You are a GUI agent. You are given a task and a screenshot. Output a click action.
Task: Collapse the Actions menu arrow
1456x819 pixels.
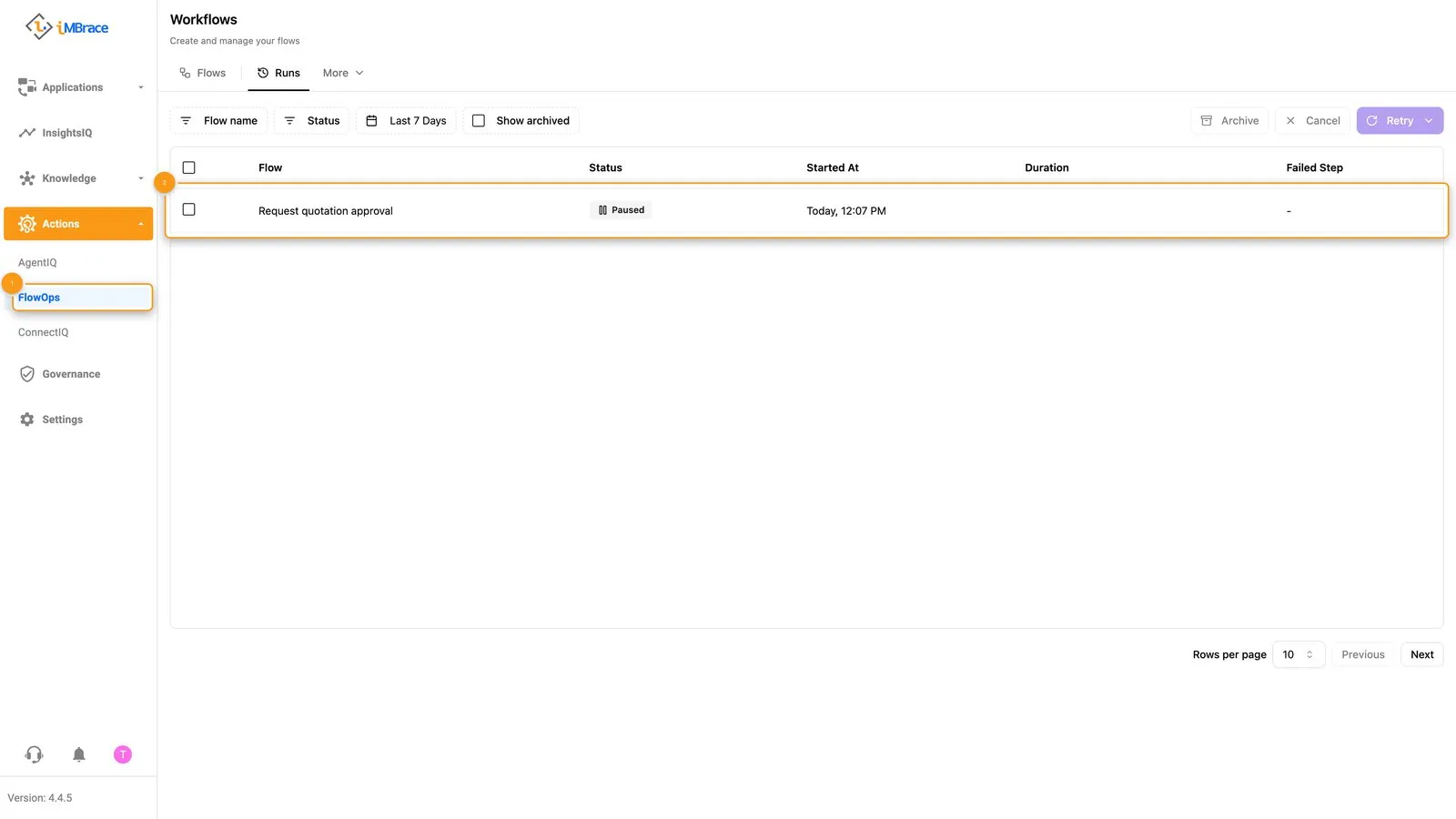pos(141,224)
